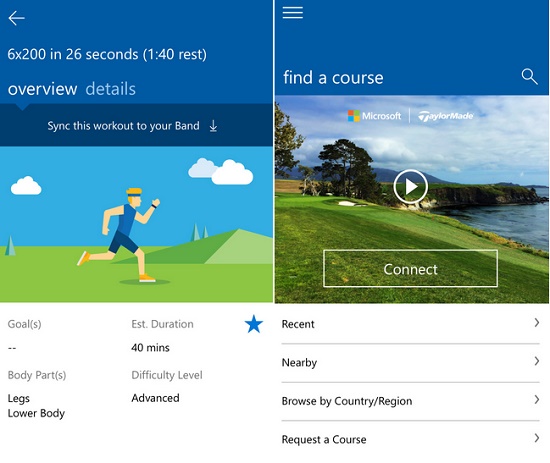Tap the Advanced difficulty value
550x463 pixels.
tap(155, 398)
